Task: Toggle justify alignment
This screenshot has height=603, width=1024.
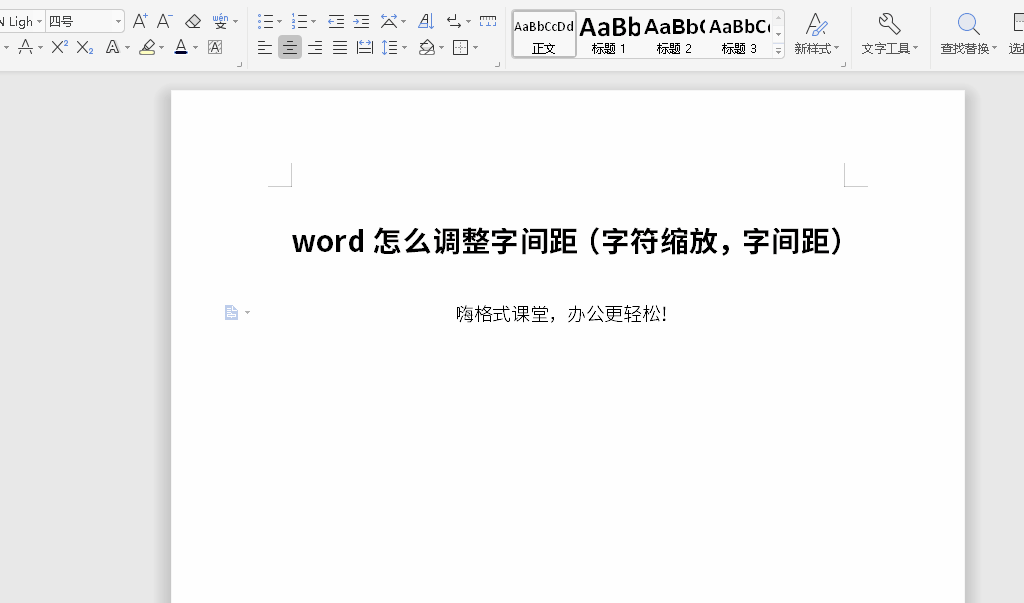Action: point(340,47)
